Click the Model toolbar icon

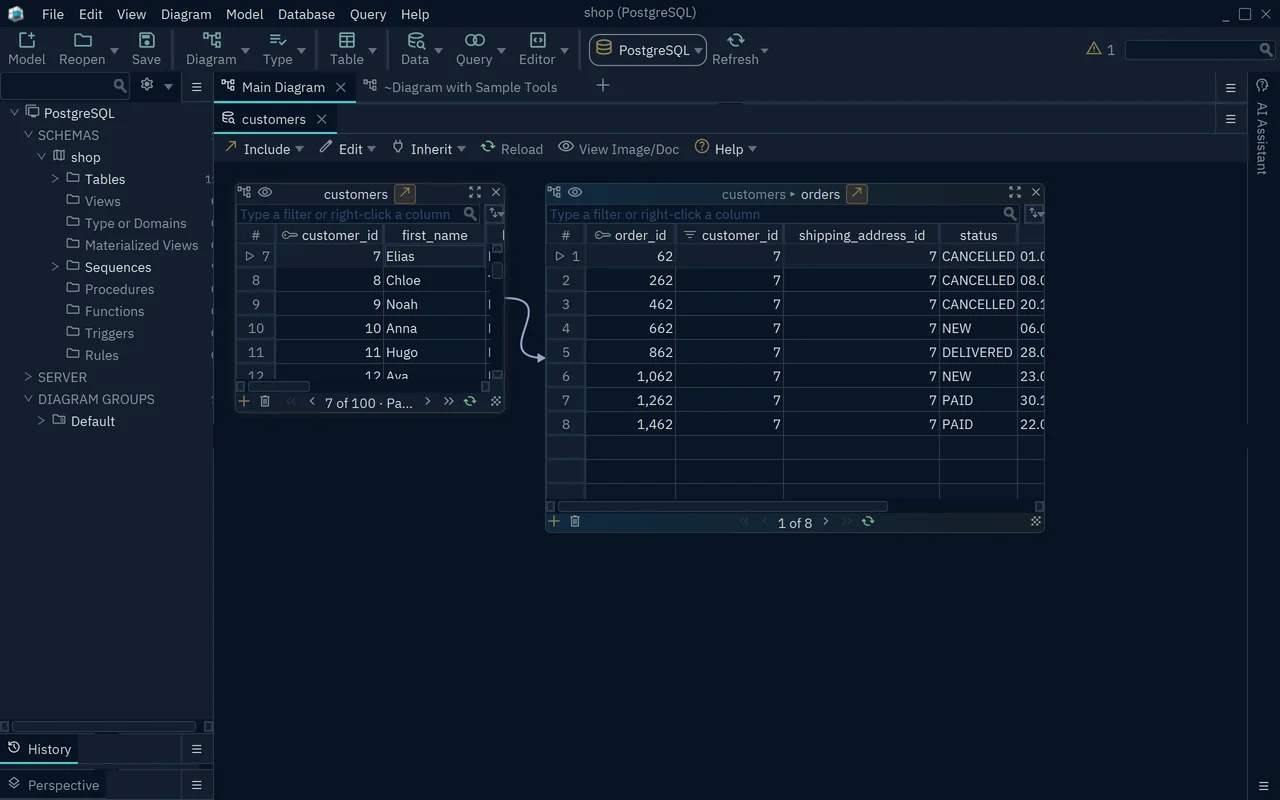pos(26,41)
